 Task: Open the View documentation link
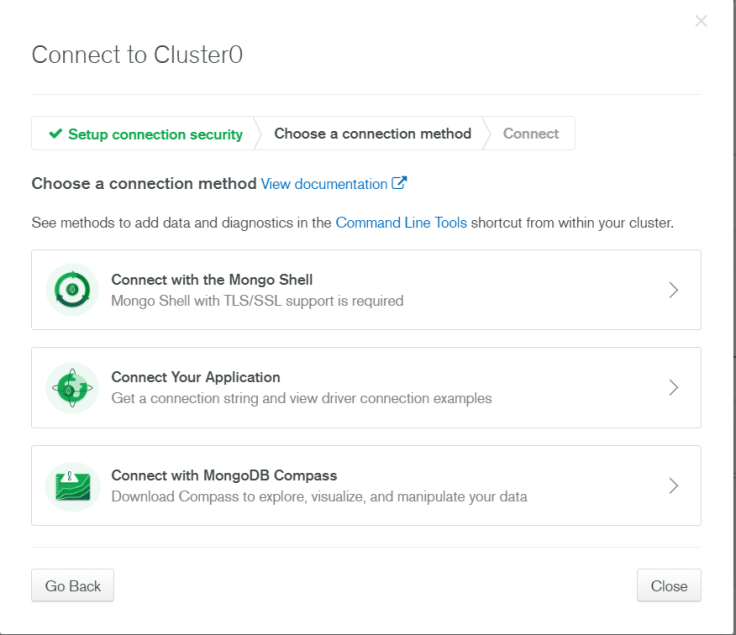[324, 184]
